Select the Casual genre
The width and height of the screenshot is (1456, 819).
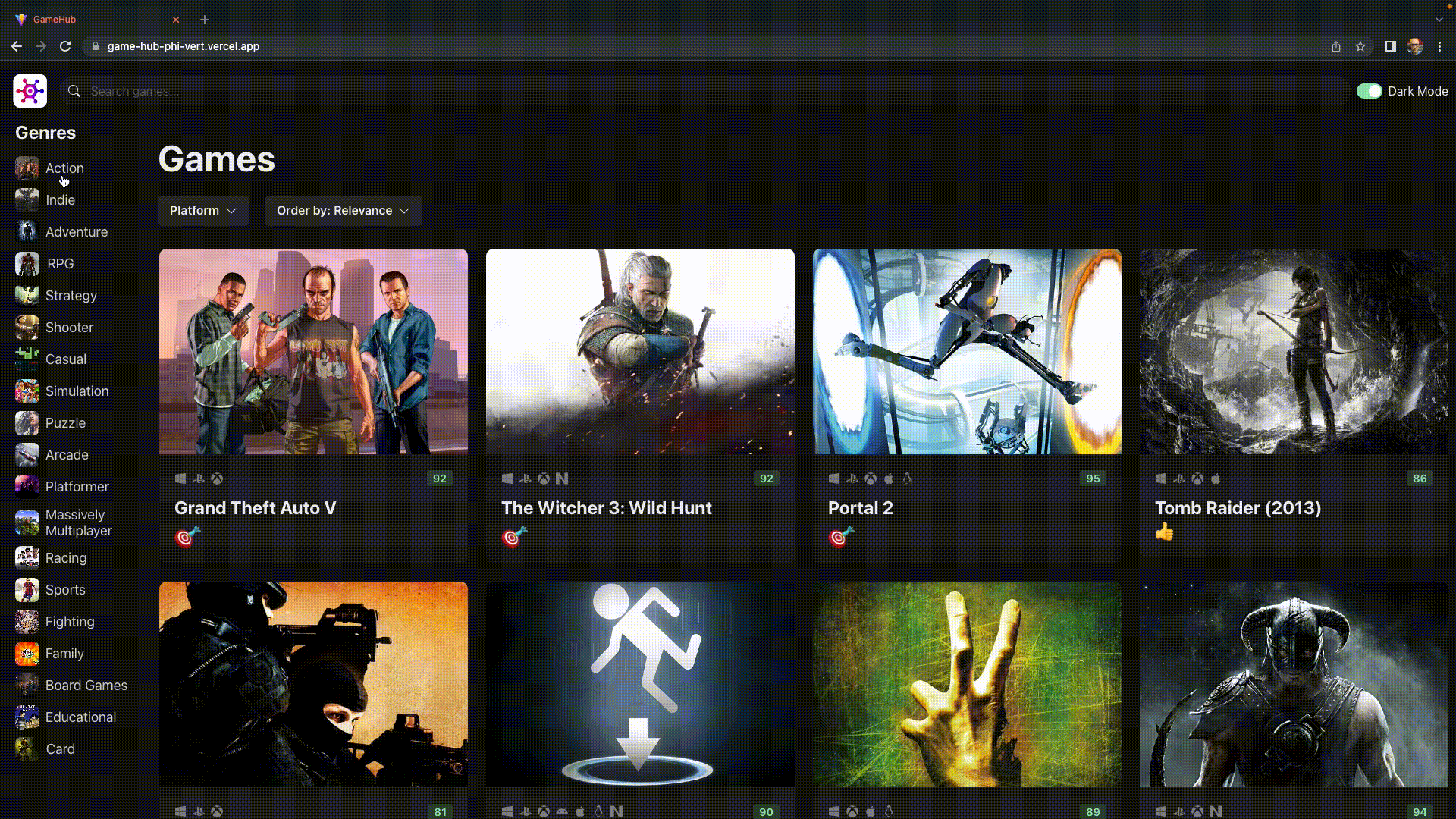click(x=66, y=359)
